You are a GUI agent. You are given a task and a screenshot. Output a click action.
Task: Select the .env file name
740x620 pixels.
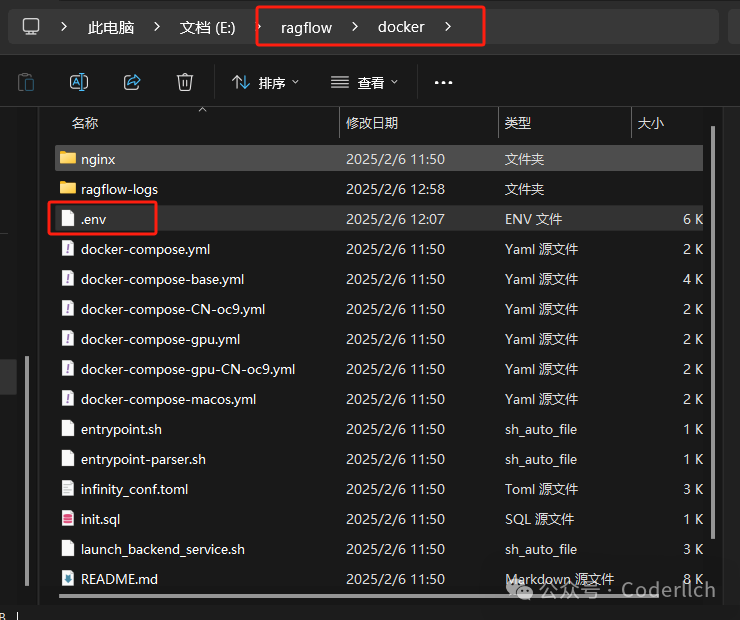coord(93,219)
